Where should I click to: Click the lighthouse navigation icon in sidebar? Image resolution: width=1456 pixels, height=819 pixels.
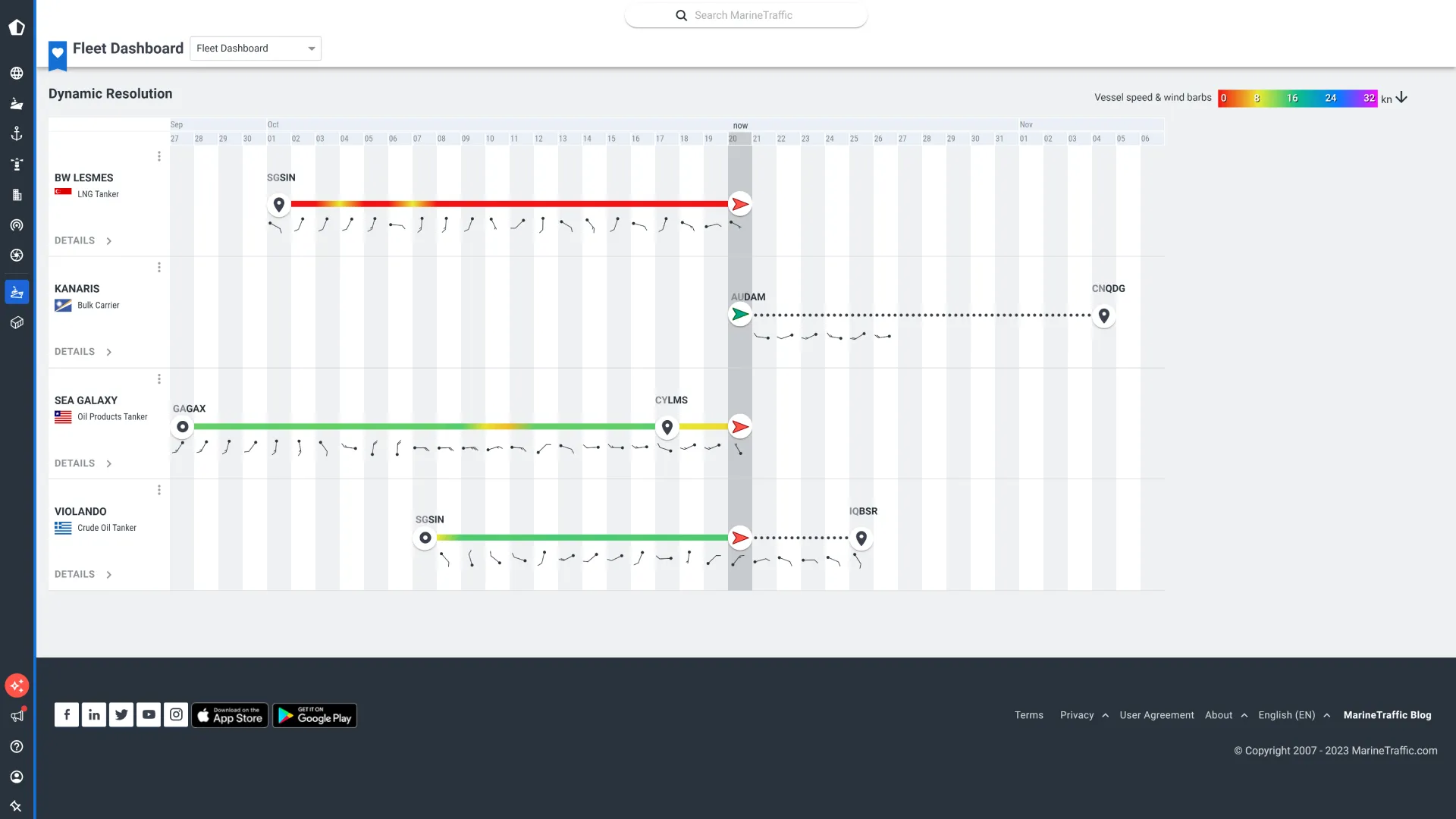[17, 164]
